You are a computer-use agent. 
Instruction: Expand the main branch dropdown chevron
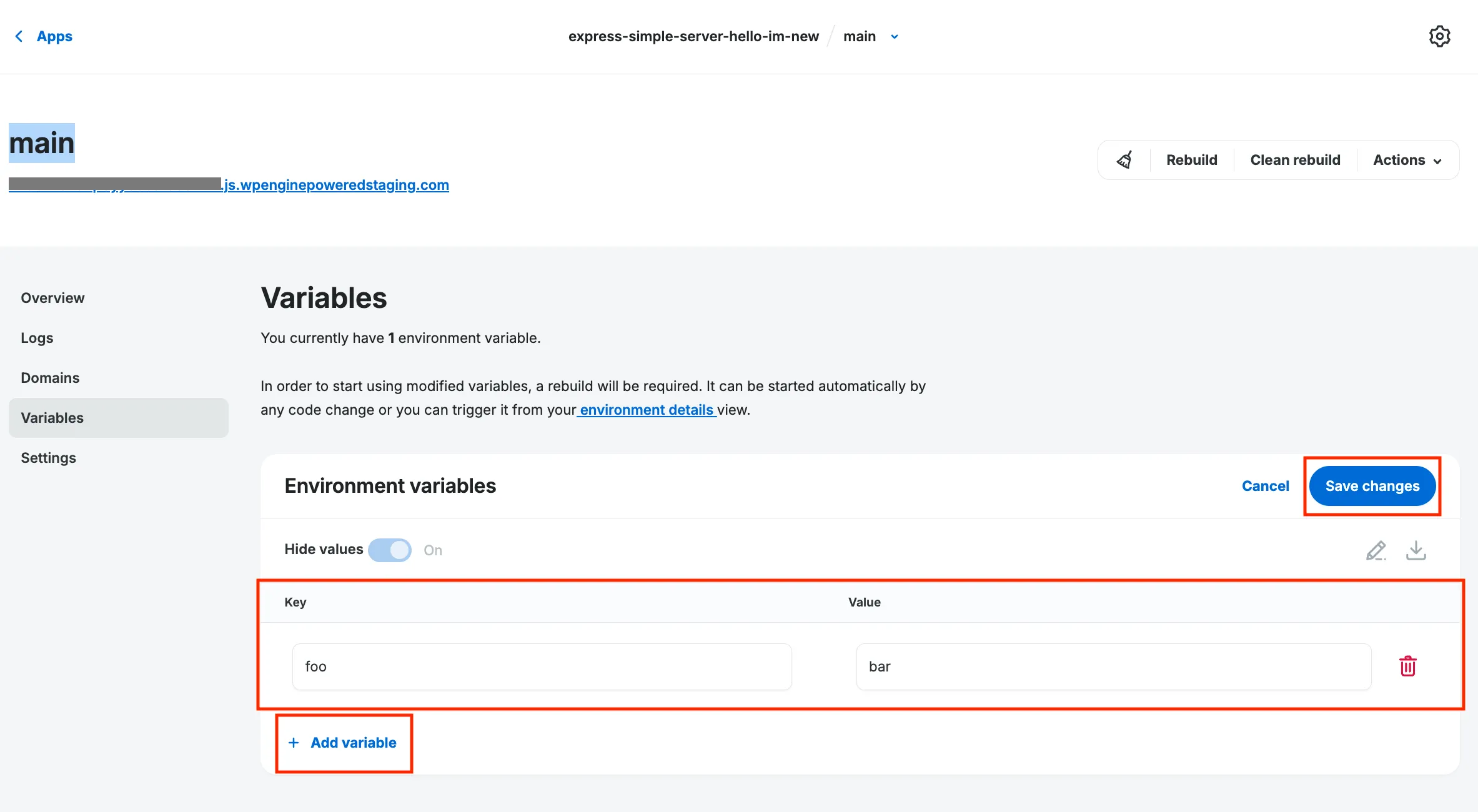coord(895,37)
